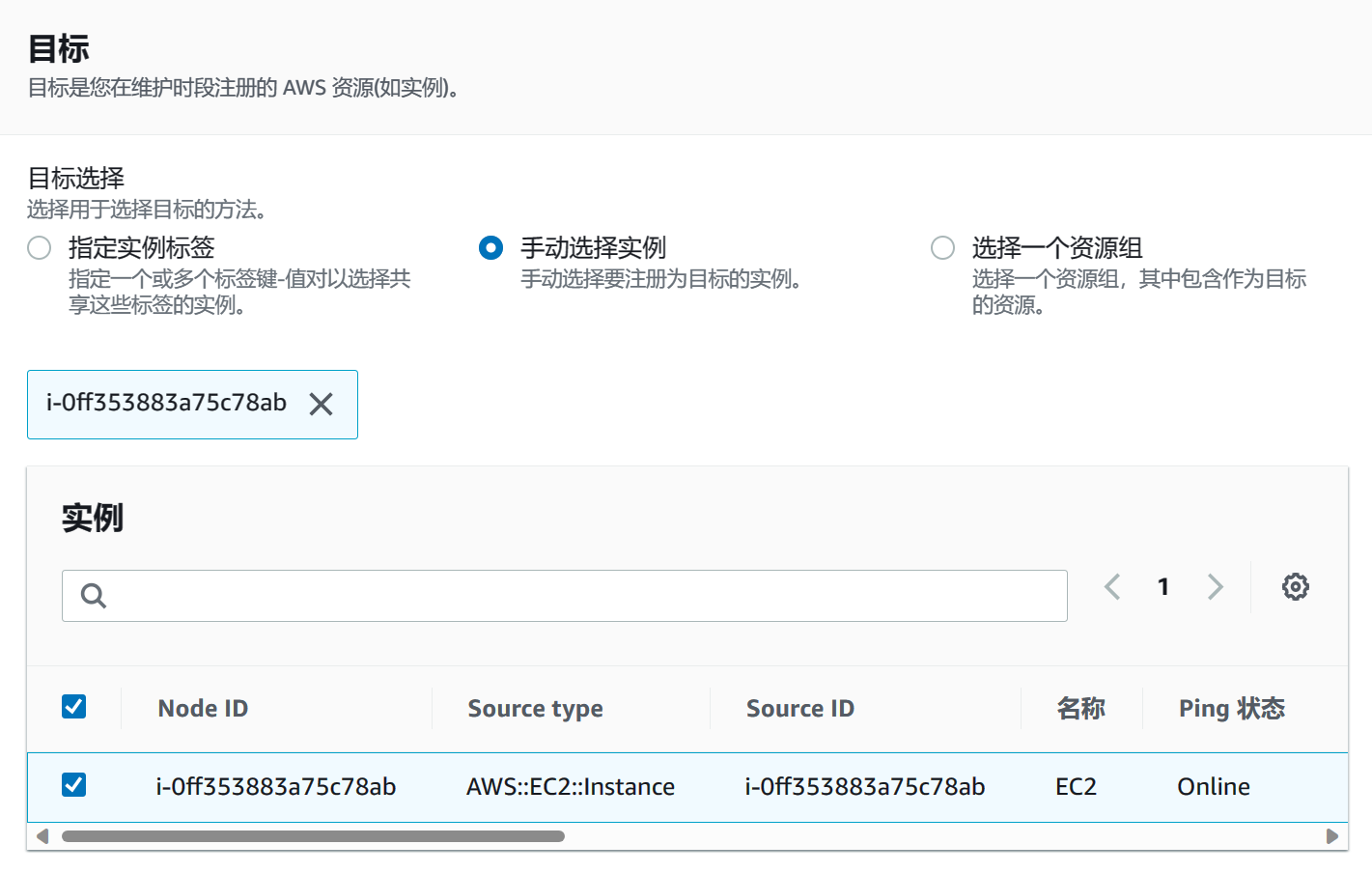This screenshot has width=1372, height=873.
Task: Click the scrollbar right arrow
Action: pyautogui.click(x=1332, y=836)
